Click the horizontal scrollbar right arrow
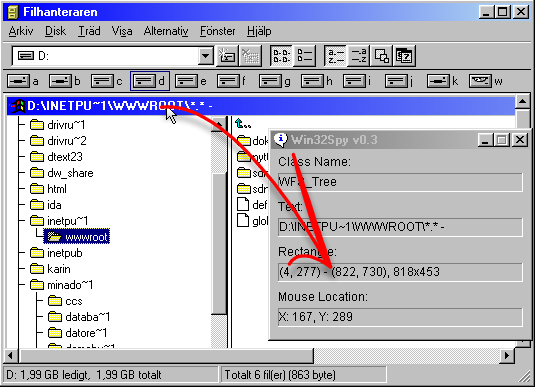The height and width of the screenshot is (387, 535). (x=507, y=356)
